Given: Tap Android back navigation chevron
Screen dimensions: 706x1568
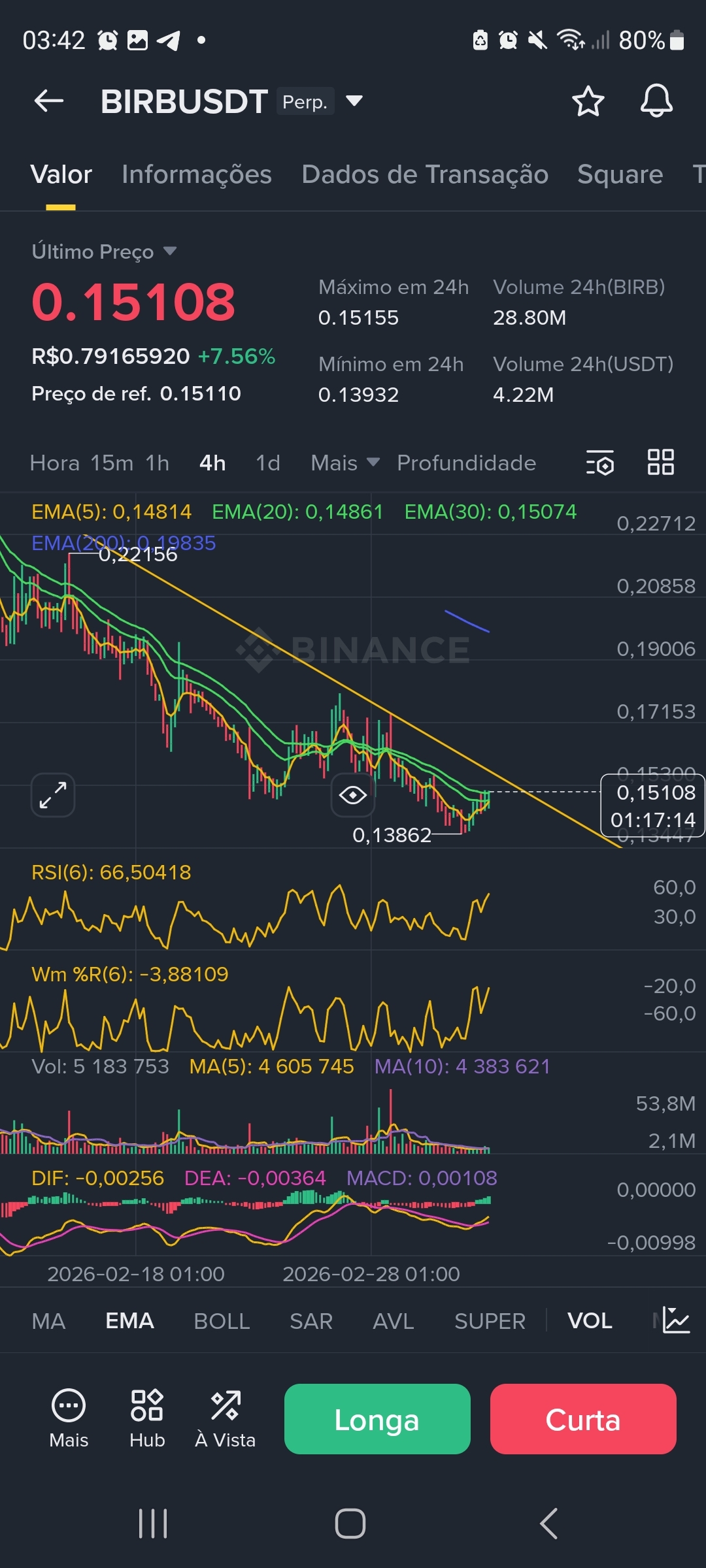Looking at the screenshot, I should [x=549, y=1524].
